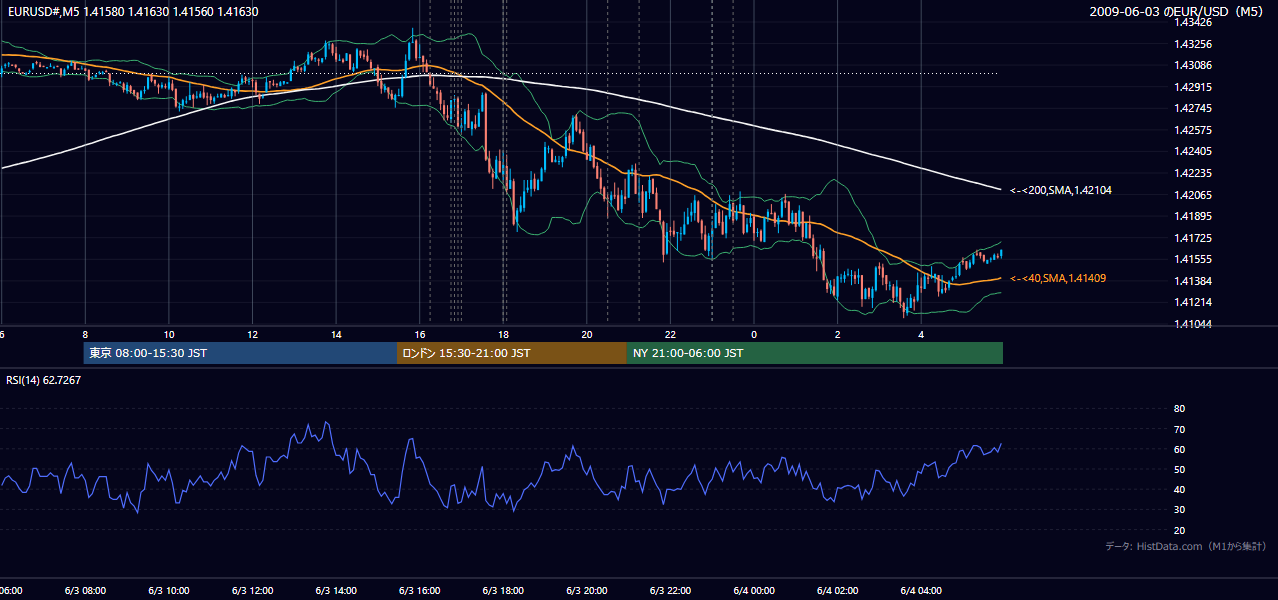Screen dimensions: 1278x600
Task: Click RSI scale value 70
Action: point(1179,429)
